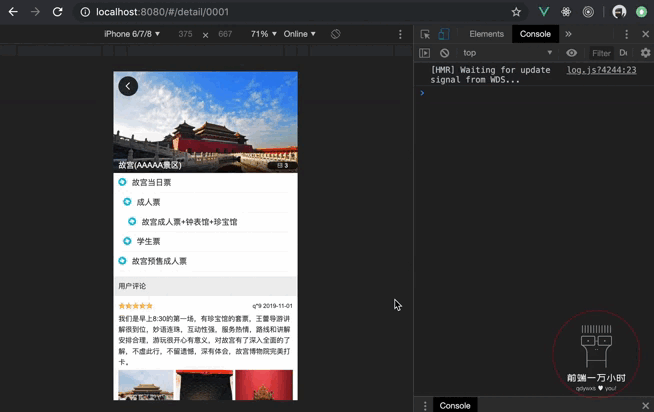Click the image count badge 3
Image resolution: width=654 pixels, height=412 pixels.
tap(282, 166)
